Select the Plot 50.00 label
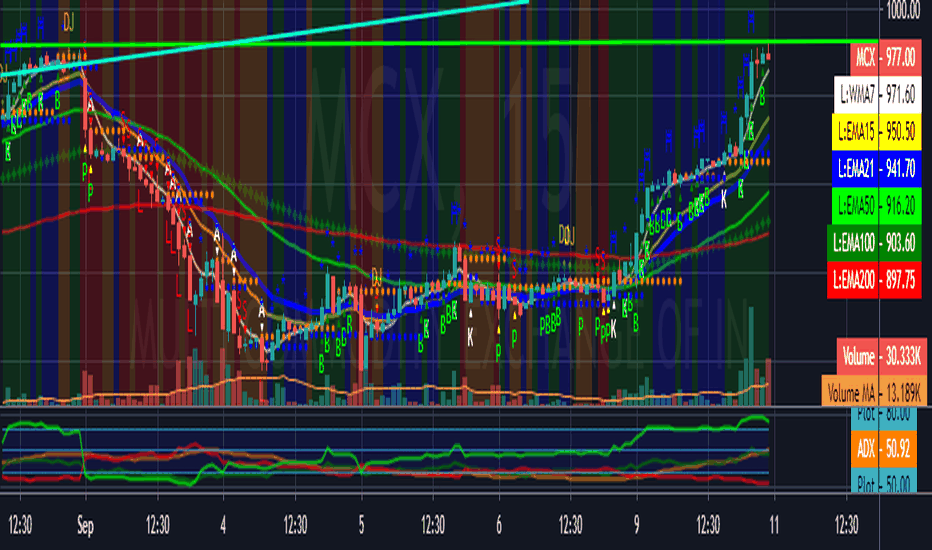 (883, 482)
